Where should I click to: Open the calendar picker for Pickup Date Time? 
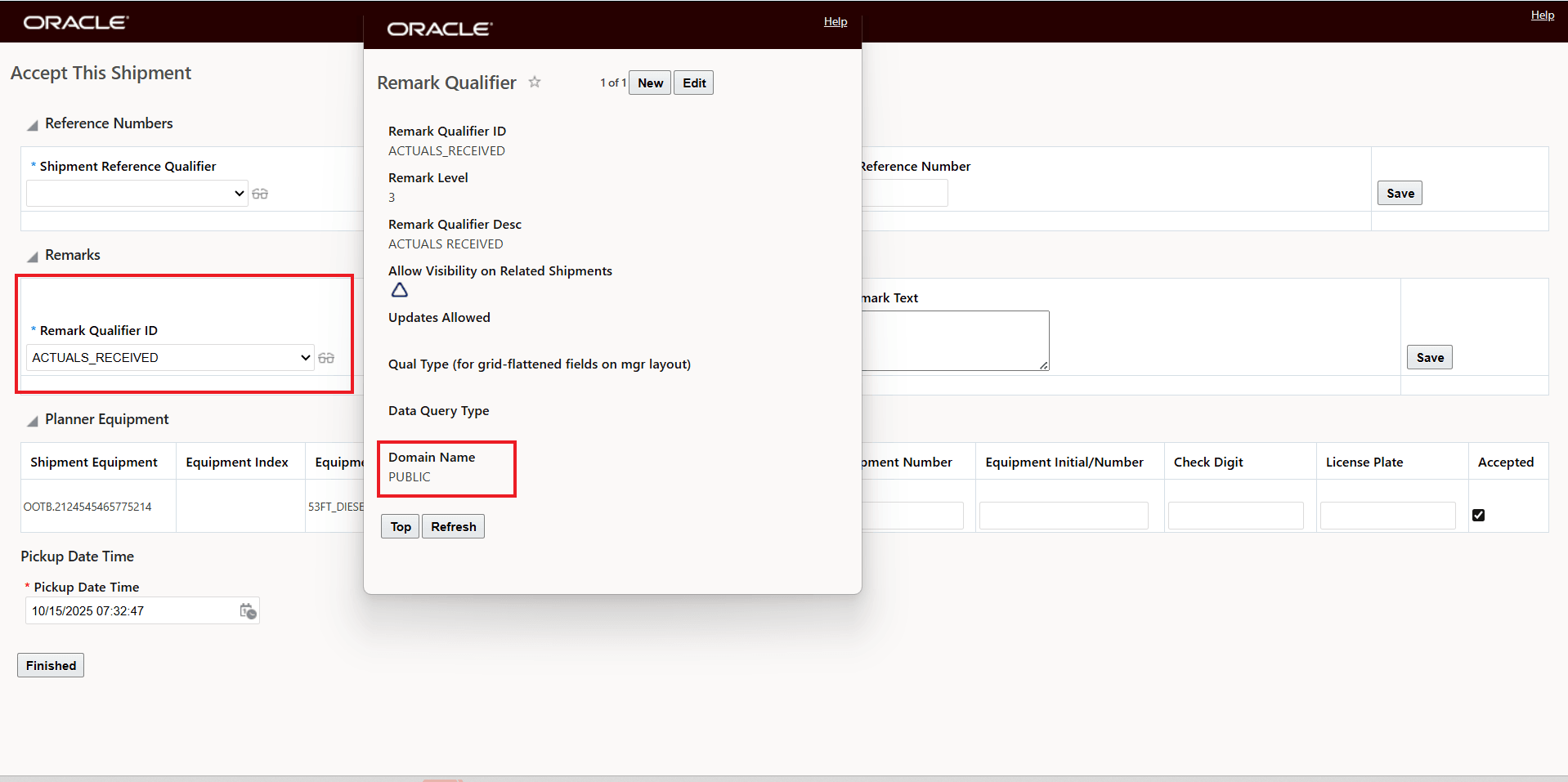249,611
